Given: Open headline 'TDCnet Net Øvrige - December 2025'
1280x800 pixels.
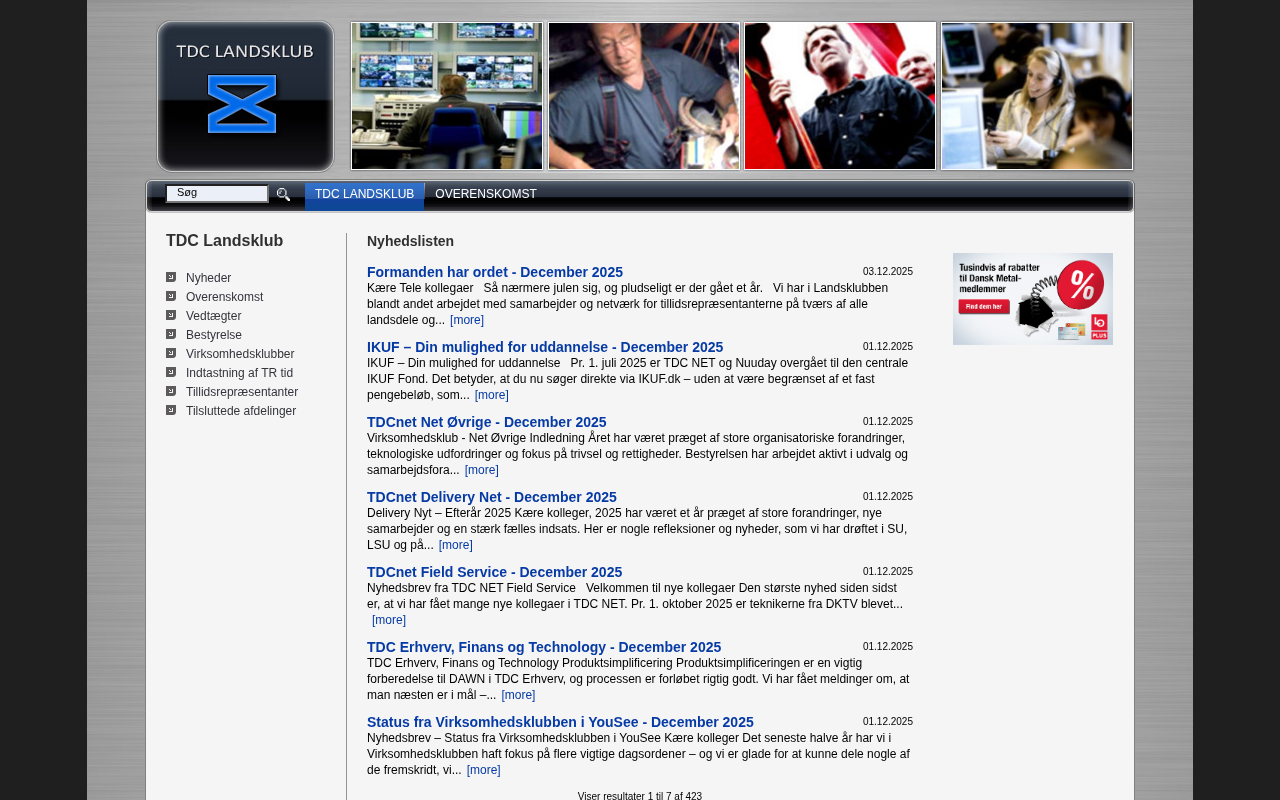Looking at the screenshot, I should coord(487,422).
